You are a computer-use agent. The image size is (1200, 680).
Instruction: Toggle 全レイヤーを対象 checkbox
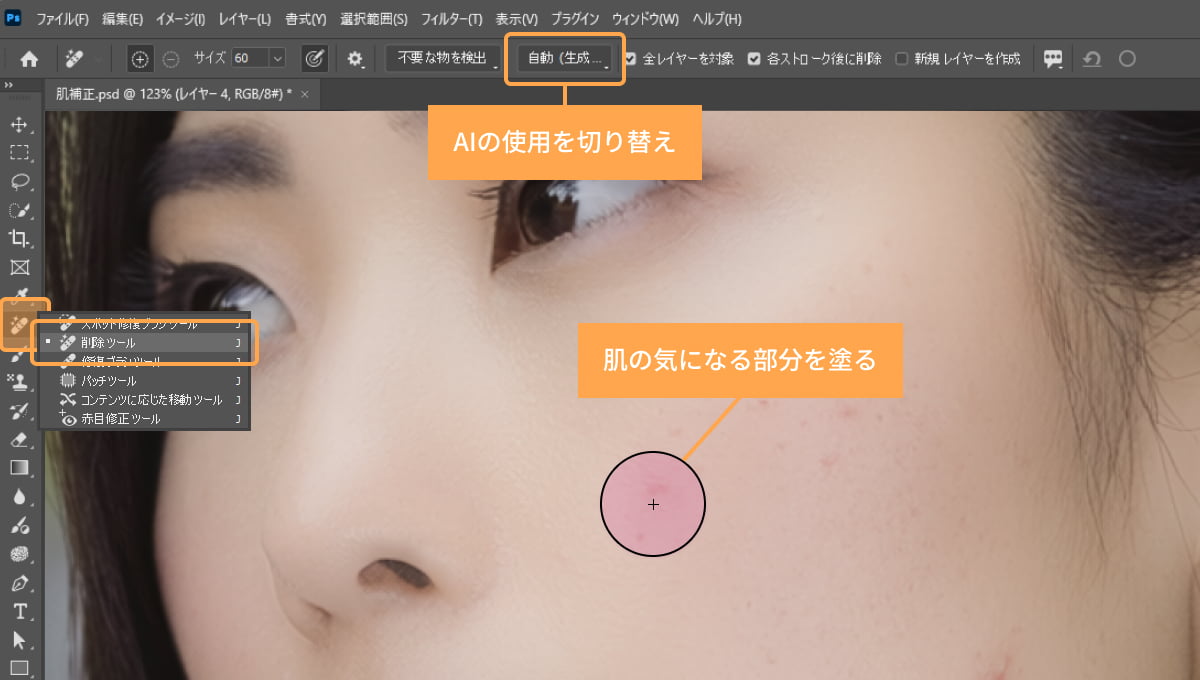pos(630,59)
